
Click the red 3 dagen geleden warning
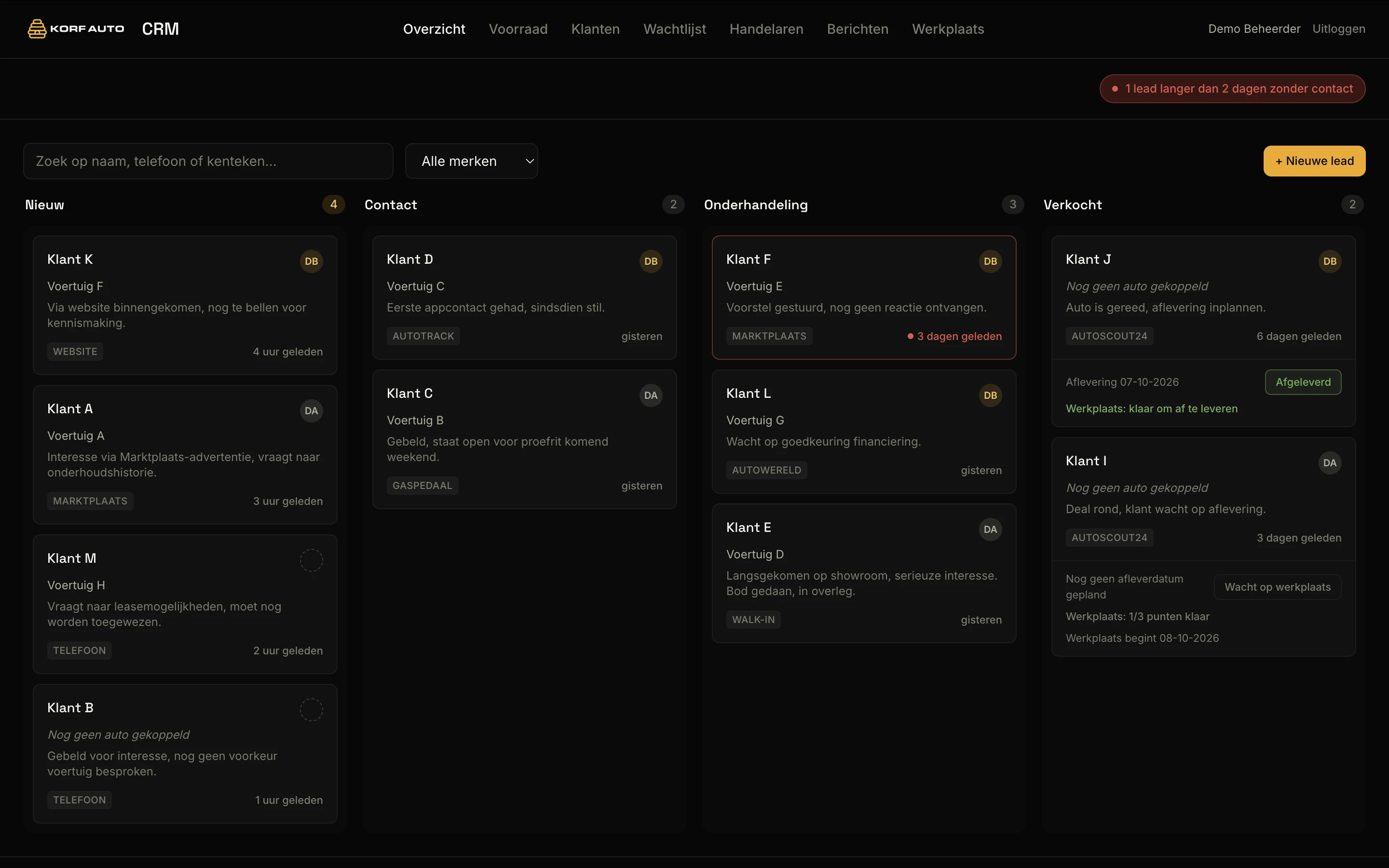coord(954,337)
